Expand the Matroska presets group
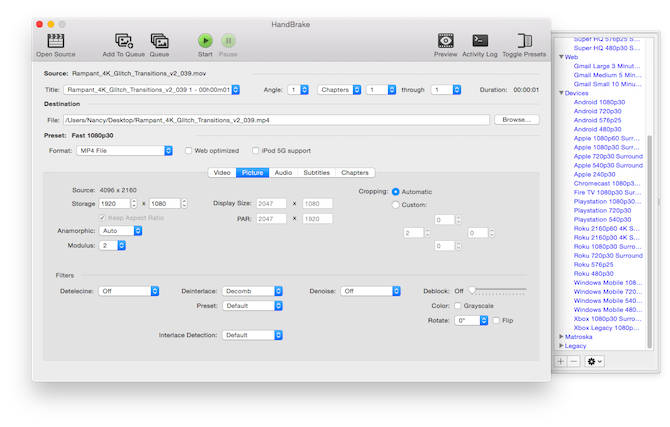670x427 pixels. point(561,337)
